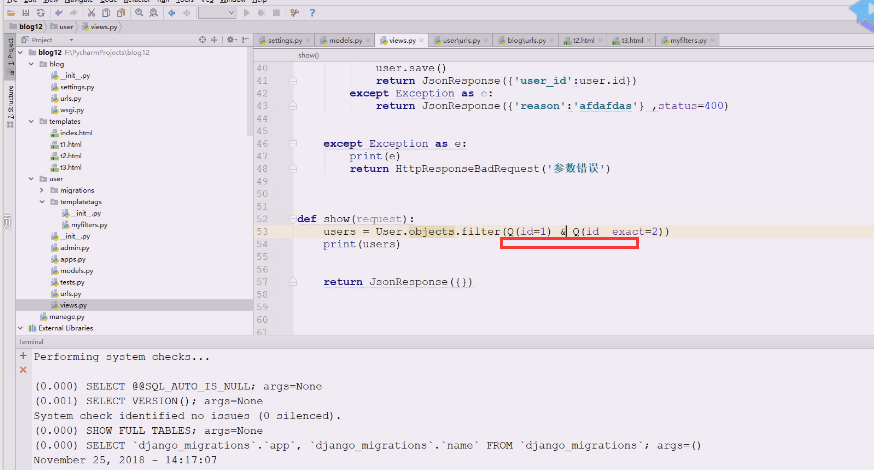The image size is (874, 470).
Task: Undo the last edit
Action: click(x=59, y=13)
